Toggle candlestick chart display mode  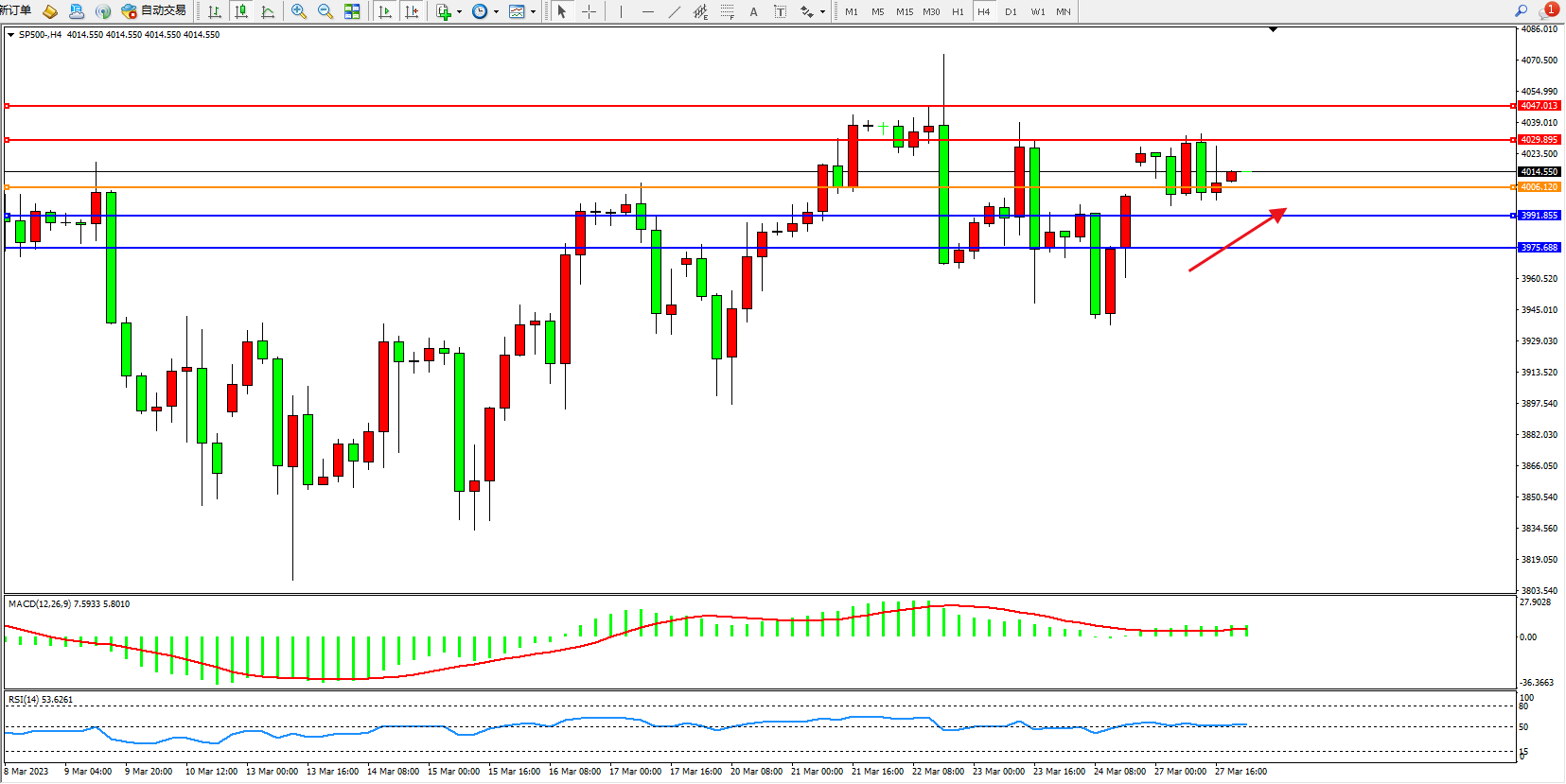[241, 11]
